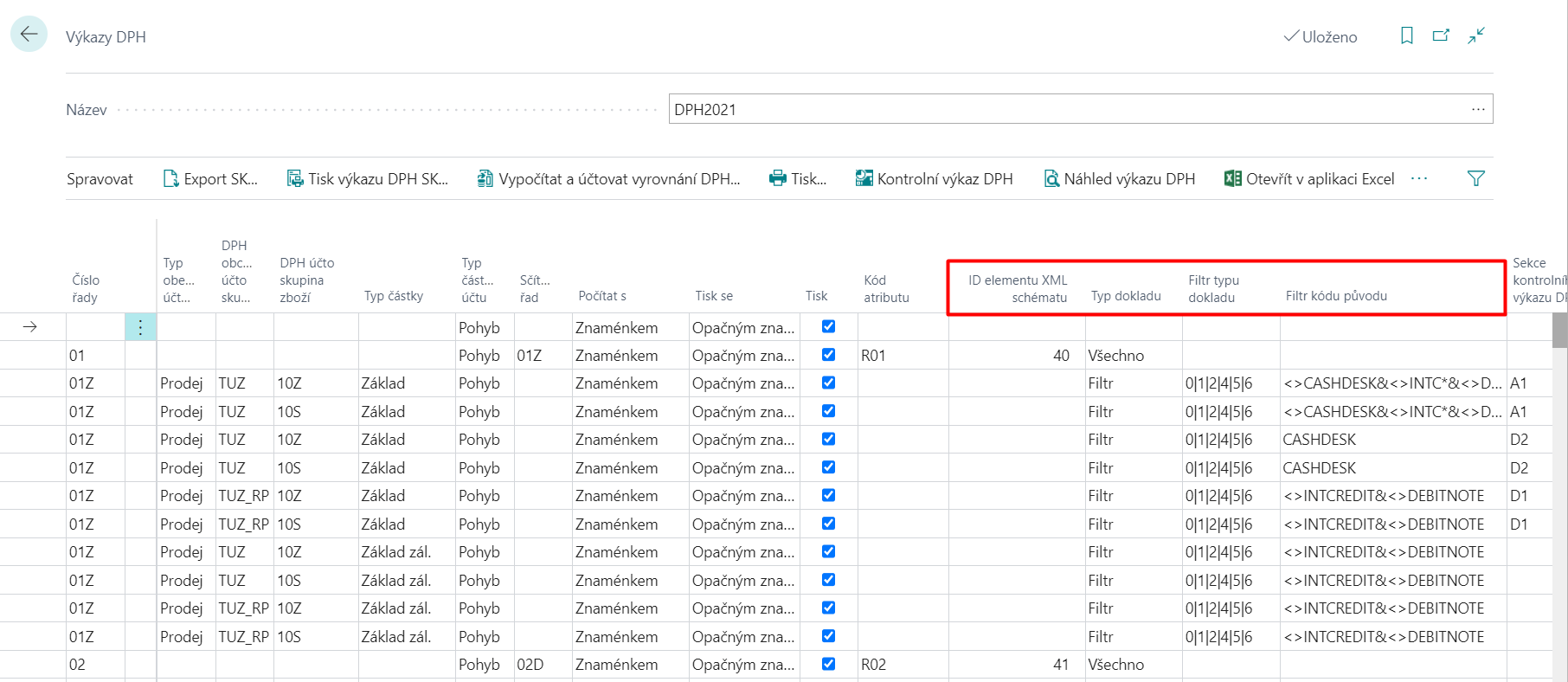The image size is (1568, 682).
Task: Open the Název field lookup ellipsis
Action: (x=1478, y=109)
